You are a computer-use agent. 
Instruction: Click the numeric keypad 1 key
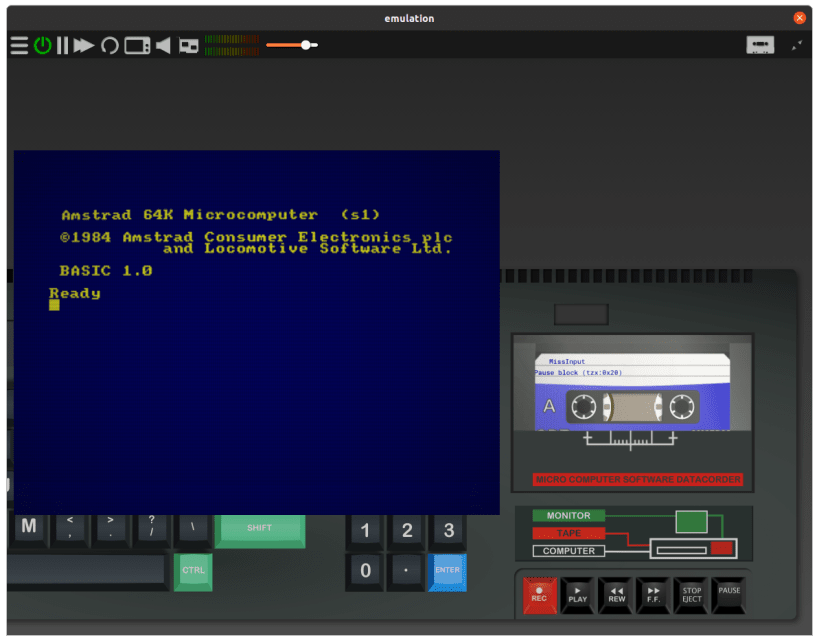coord(365,531)
